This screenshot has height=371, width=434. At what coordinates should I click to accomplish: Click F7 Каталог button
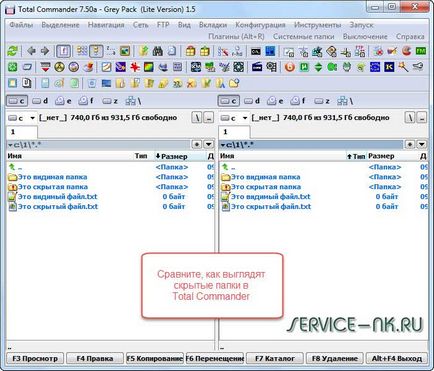pyautogui.click(x=275, y=358)
